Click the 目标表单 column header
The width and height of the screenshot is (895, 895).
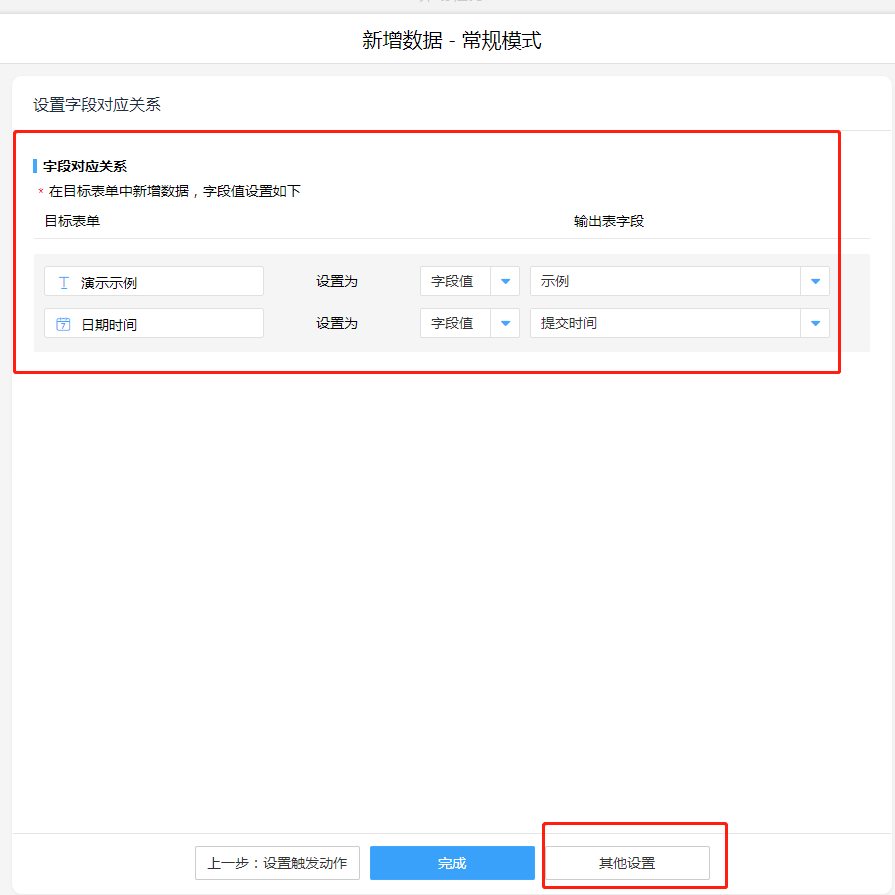[x=72, y=221]
